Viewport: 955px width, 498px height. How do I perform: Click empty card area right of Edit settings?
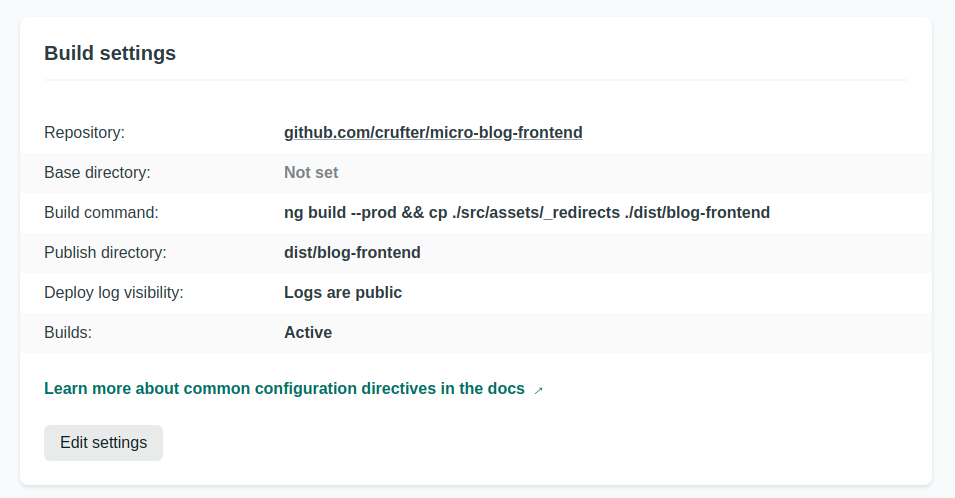550,443
